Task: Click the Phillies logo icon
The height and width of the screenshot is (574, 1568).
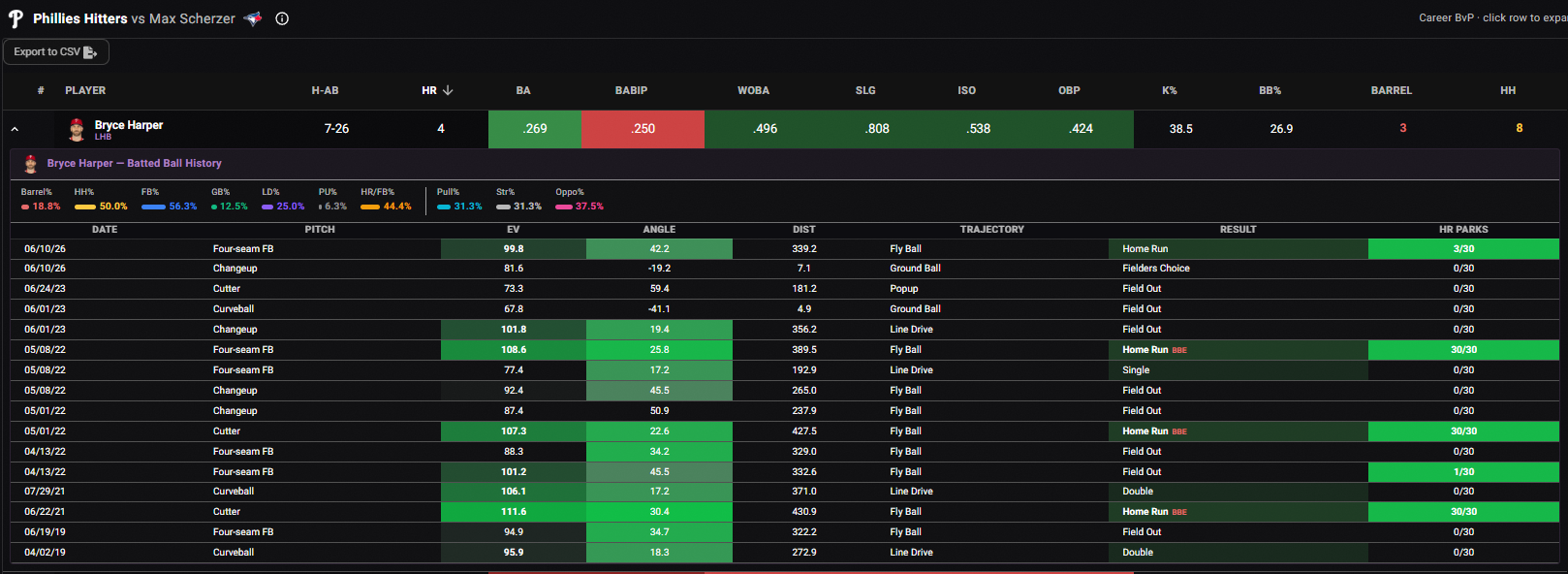Action: pyautogui.click(x=16, y=18)
